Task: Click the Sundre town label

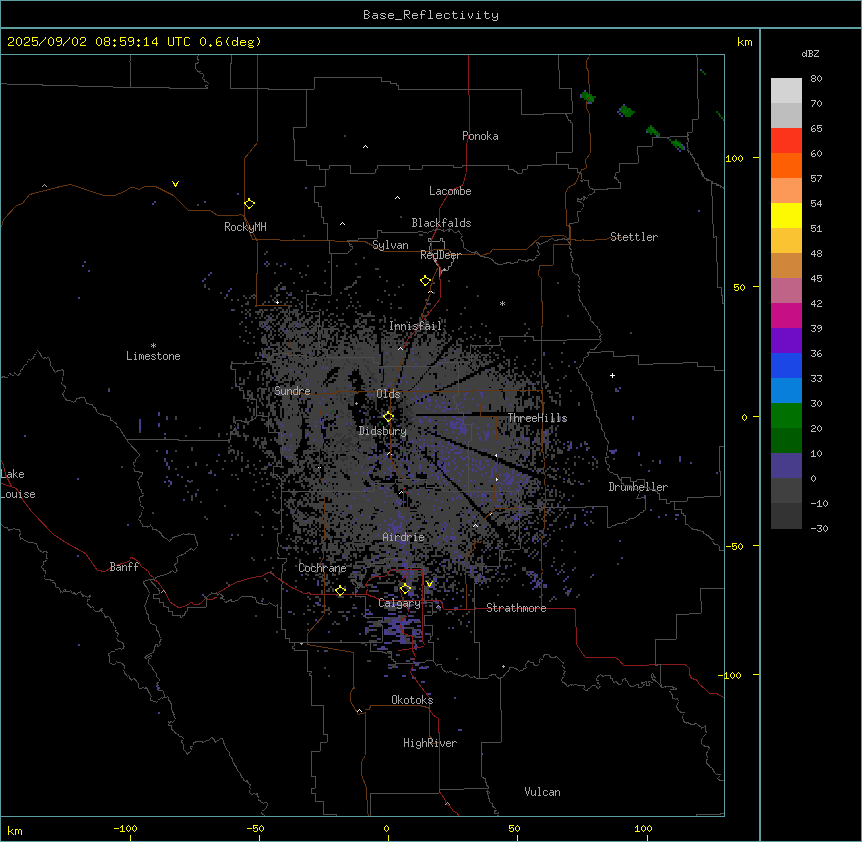Action: (x=292, y=391)
